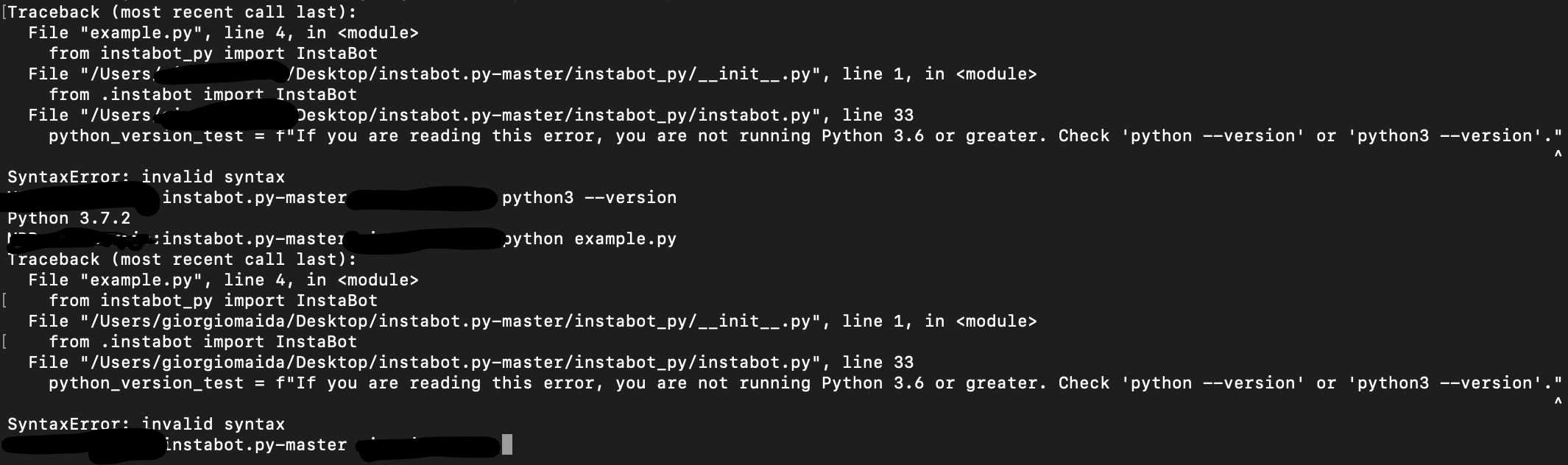Click the bracket mark beside "from instabot_py import InstaBot"
This screenshot has width=1568, height=465.
pyautogui.click(x=5, y=300)
